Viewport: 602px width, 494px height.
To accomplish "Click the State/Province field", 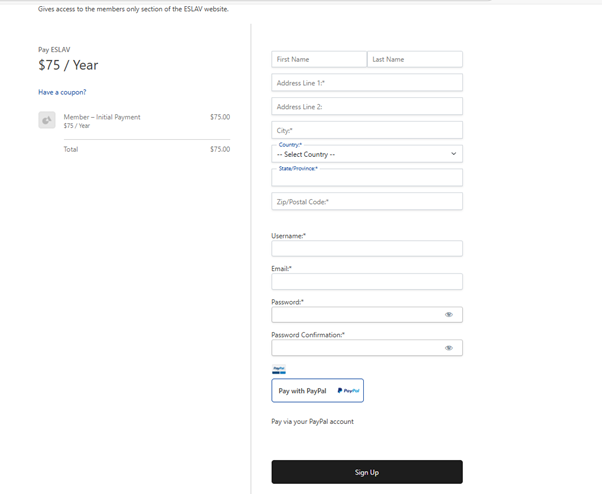I will [366, 179].
